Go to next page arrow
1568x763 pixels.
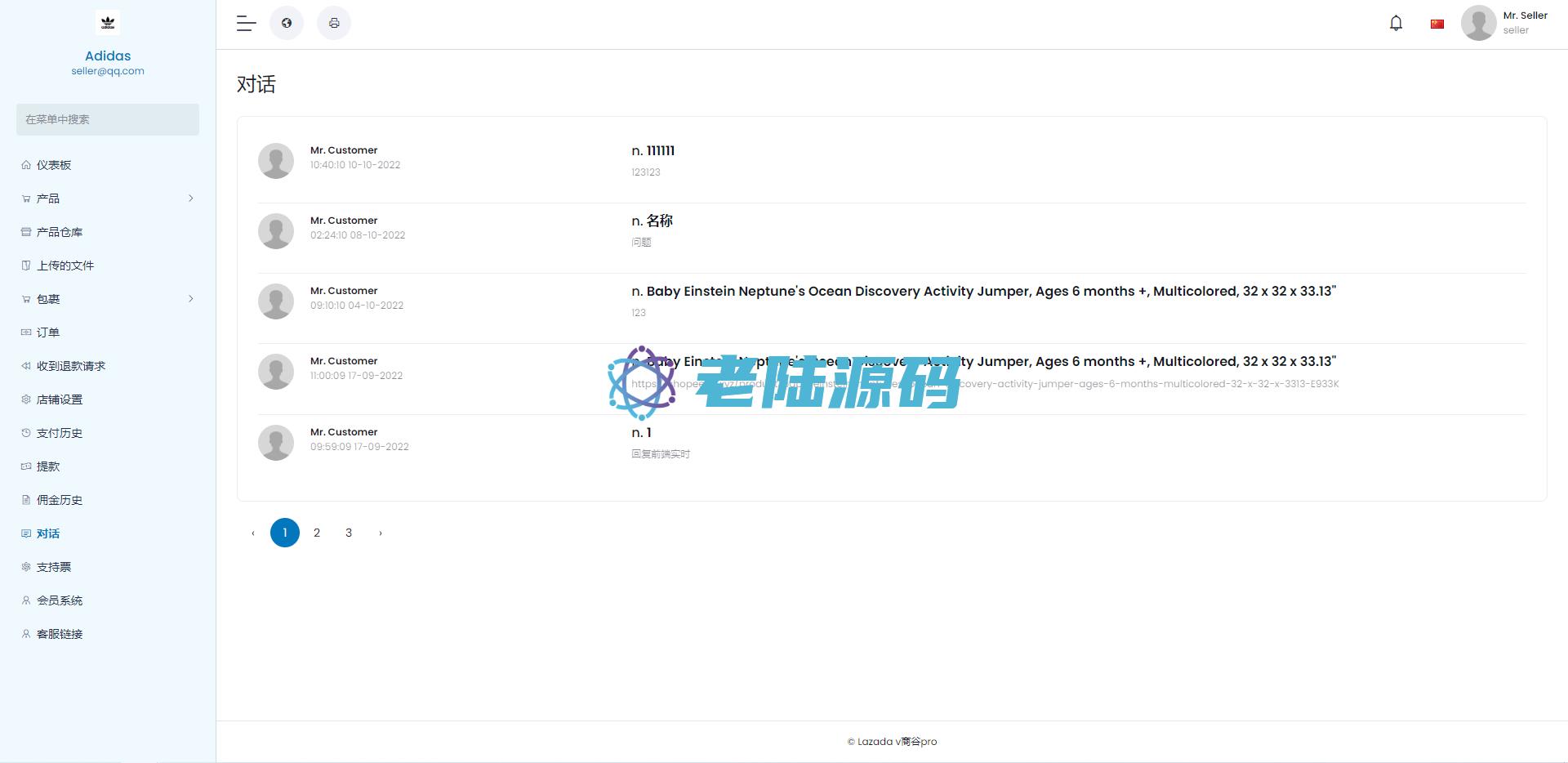[381, 533]
